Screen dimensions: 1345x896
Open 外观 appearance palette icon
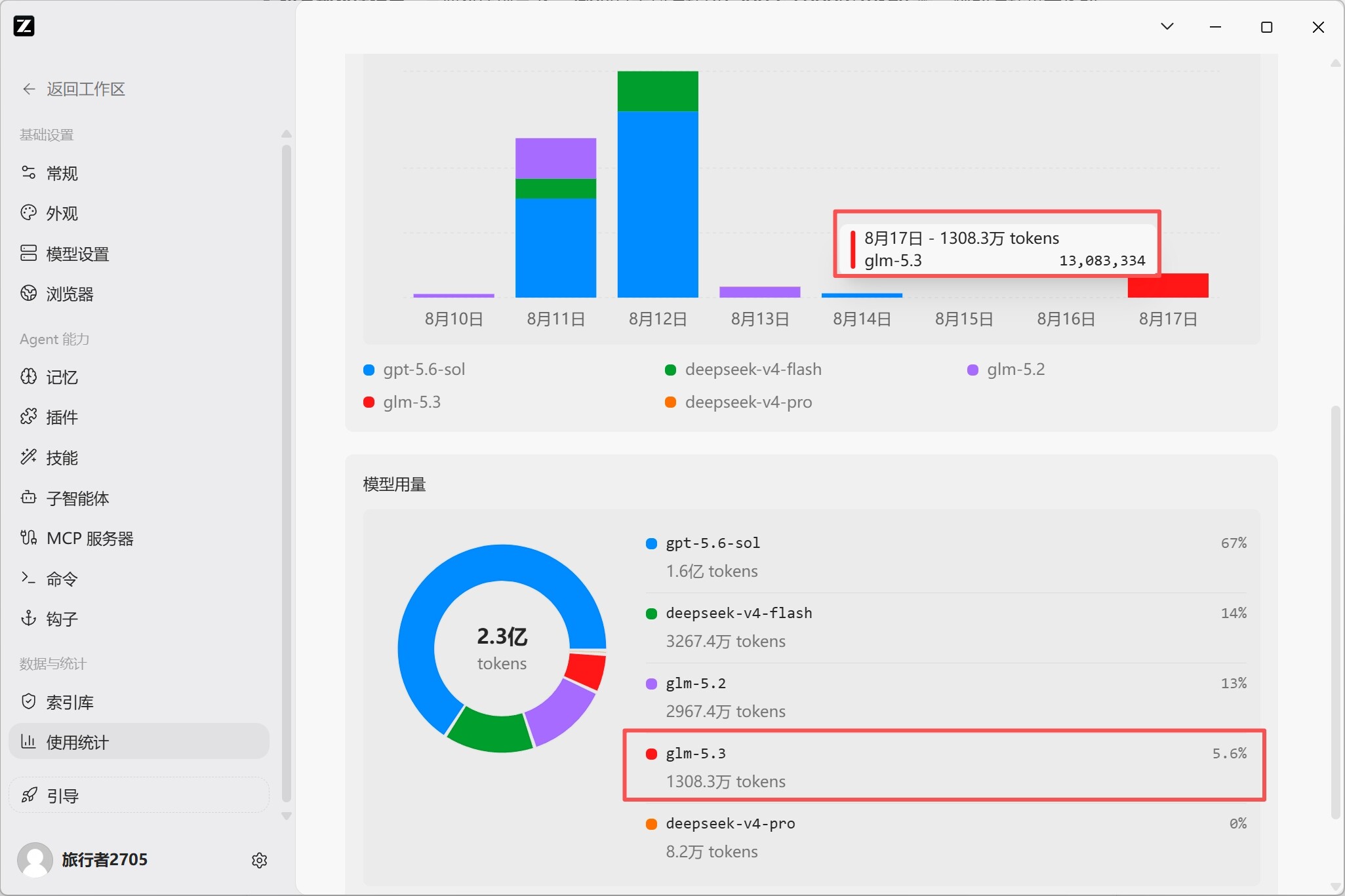[28, 213]
